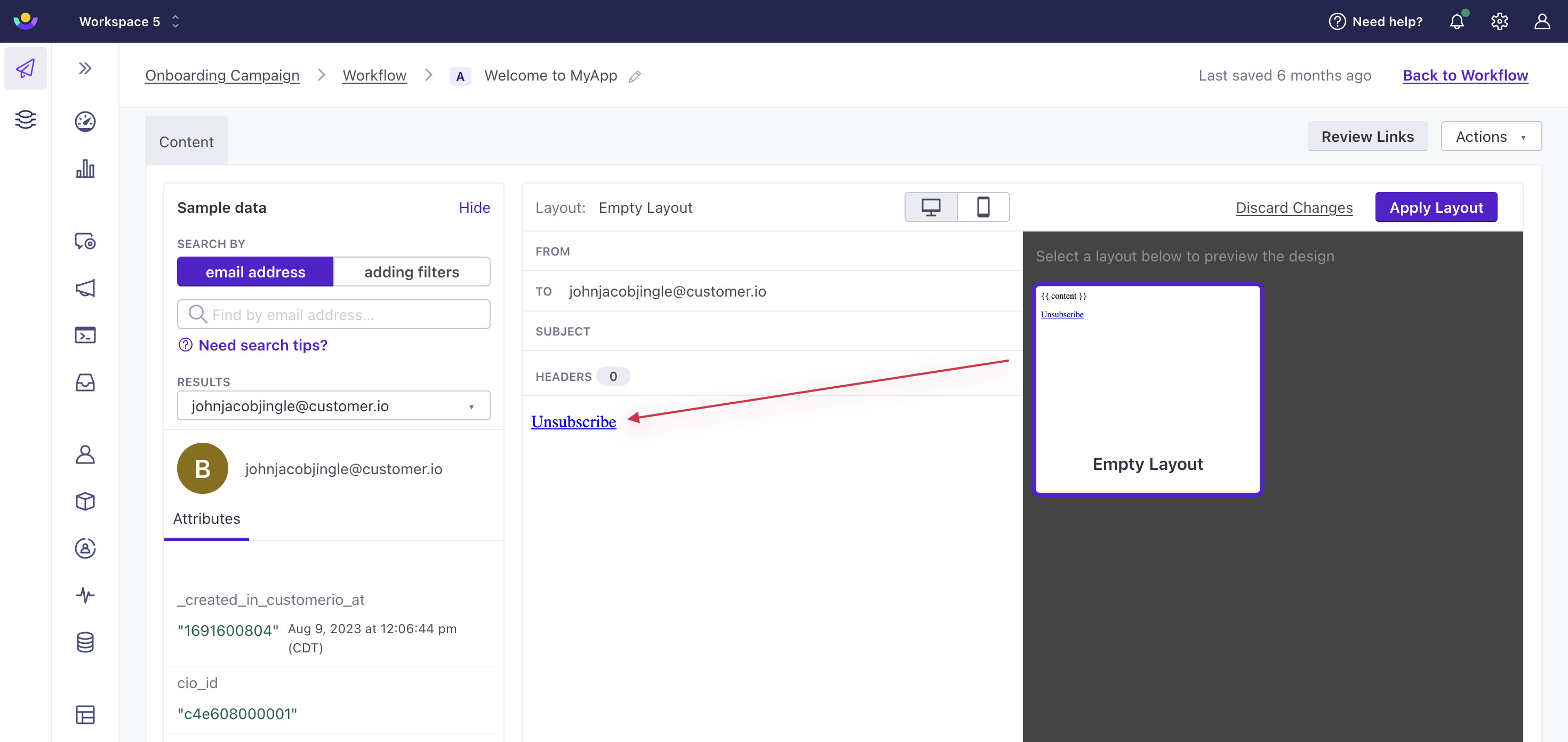The image size is (1568, 742).
Task: Click the integrations/objects icon in sidebar
Action: 85,500
